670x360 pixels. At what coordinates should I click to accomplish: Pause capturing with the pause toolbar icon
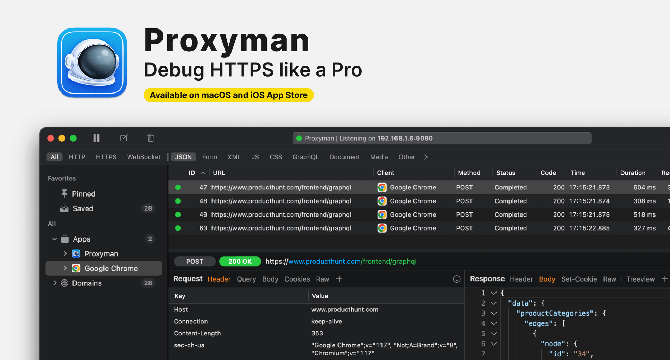click(96, 138)
